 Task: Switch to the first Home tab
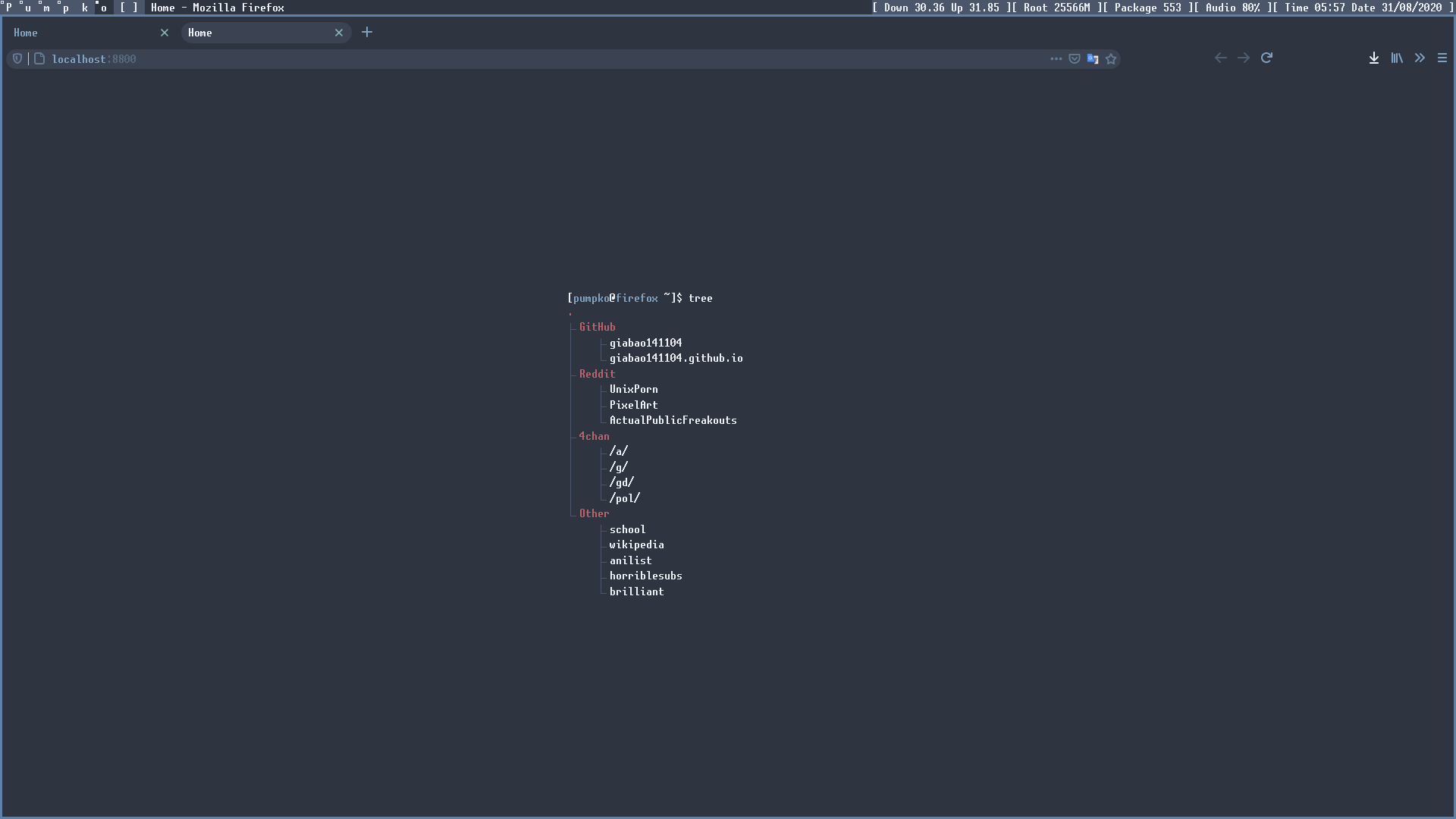(91, 33)
